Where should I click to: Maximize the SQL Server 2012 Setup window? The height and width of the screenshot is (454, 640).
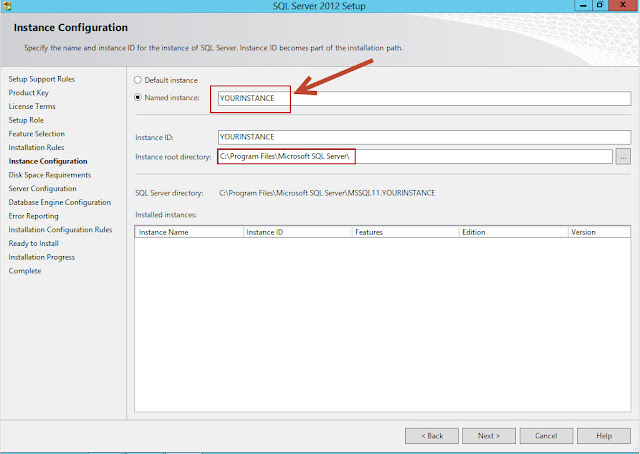[600, 5]
